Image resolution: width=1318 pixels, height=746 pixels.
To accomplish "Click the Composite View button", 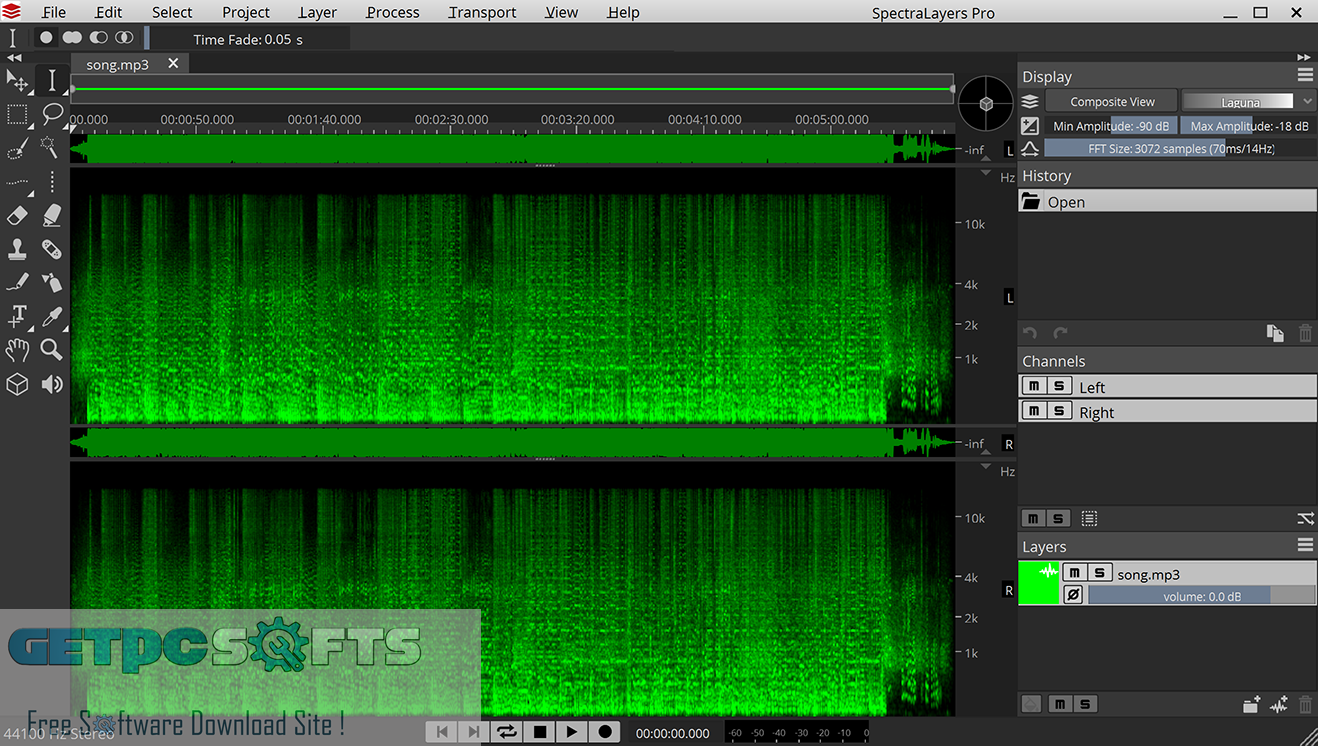I will point(1112,101).
